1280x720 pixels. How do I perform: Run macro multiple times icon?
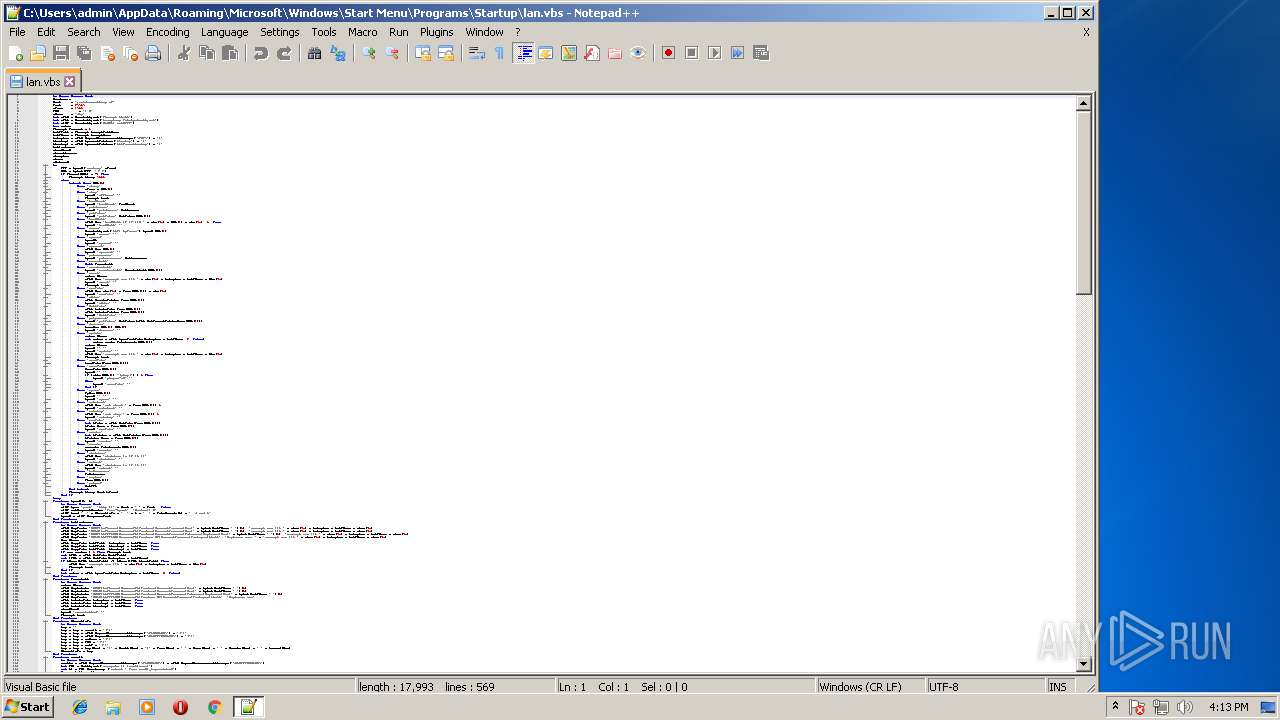737,53
